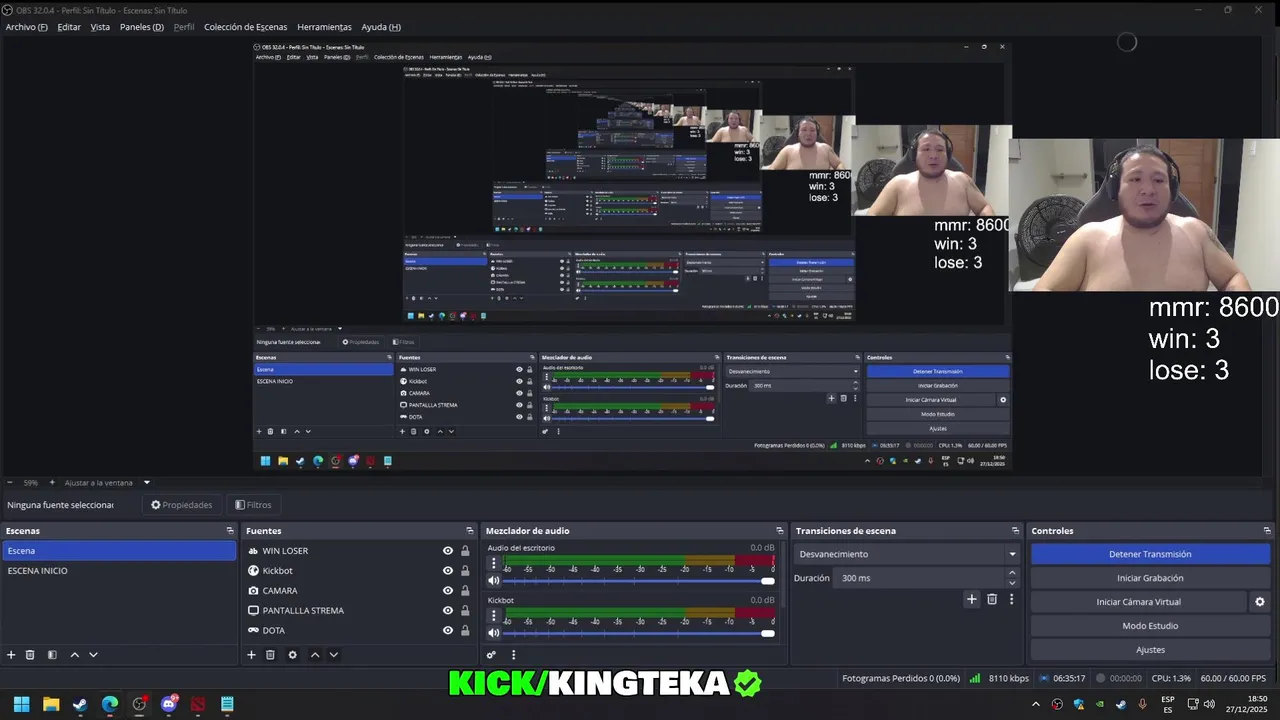Add a scene transition with plus icon
Image resolution: width=1280 pixels, height=720 pixels.
[x=971, y=599]
